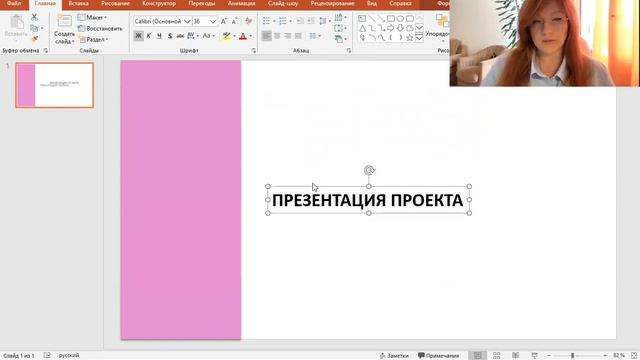Click the rotation handle above the title

pos(369,170)
